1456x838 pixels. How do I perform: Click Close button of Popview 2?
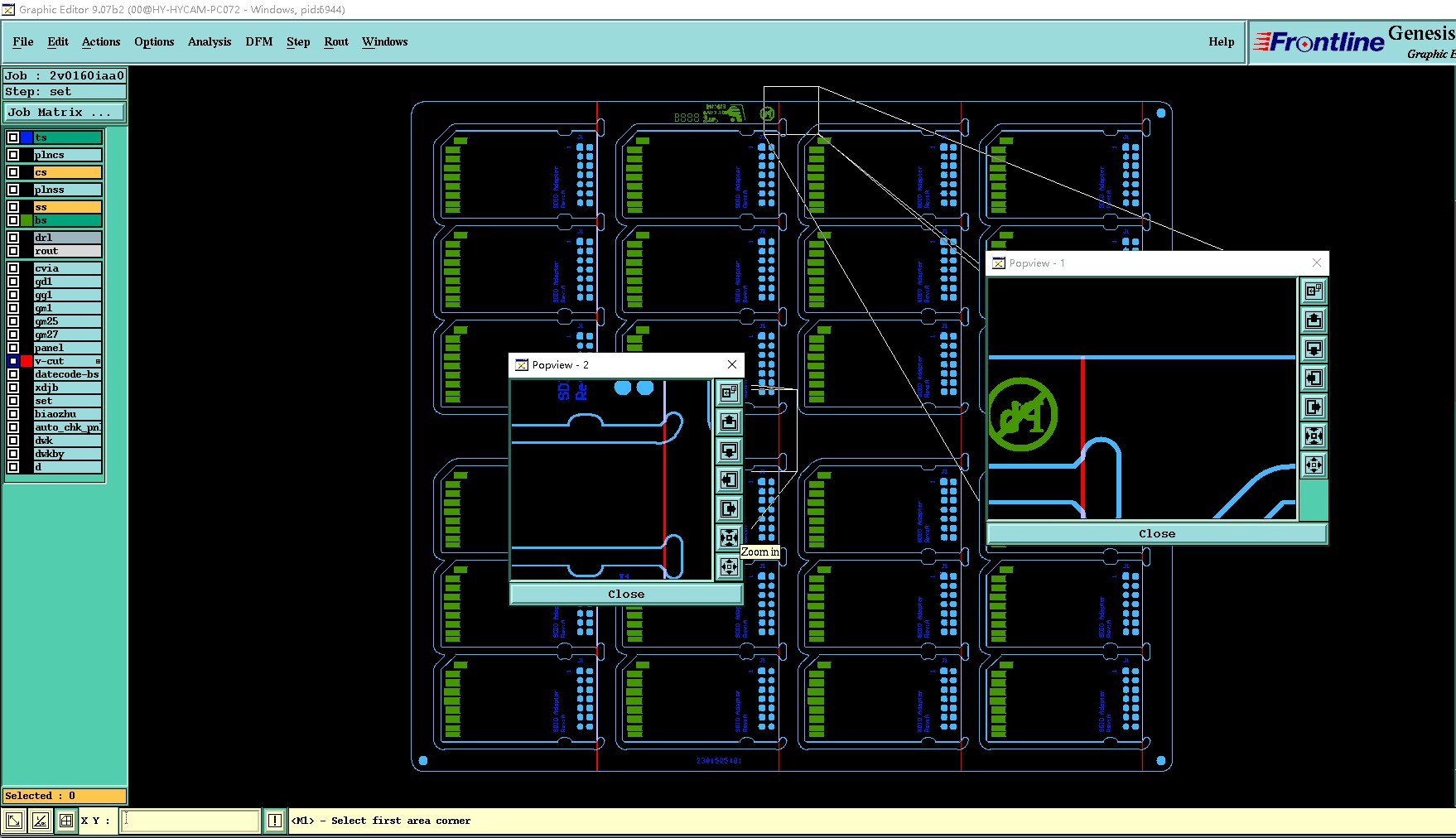[x=626, y=594]
